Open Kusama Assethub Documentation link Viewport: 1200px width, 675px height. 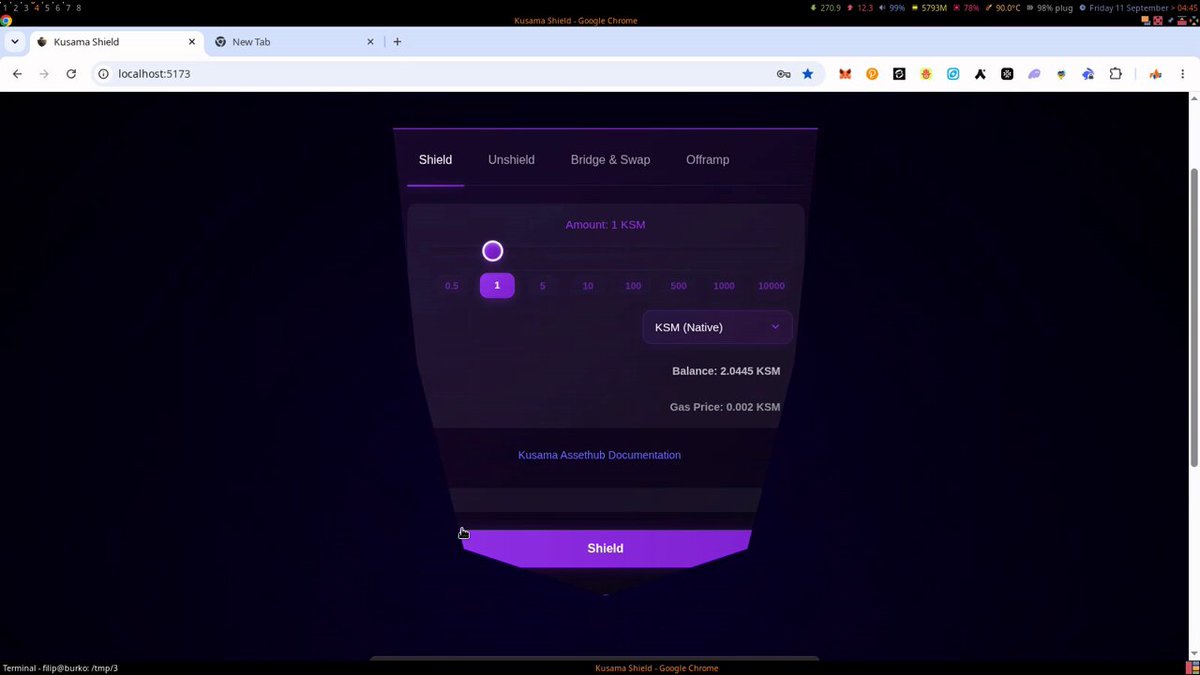coord(599,455)
